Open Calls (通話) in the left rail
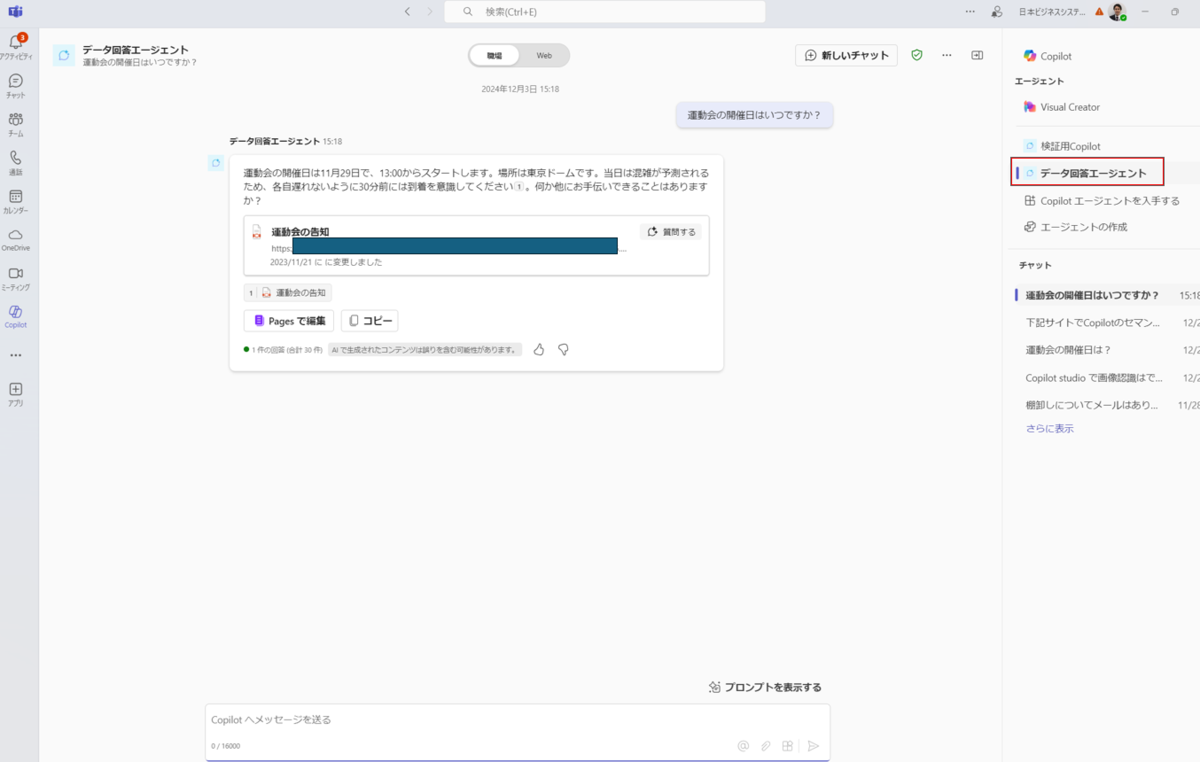Viewport: 1200px width, 762px height. tap(16, 163)
